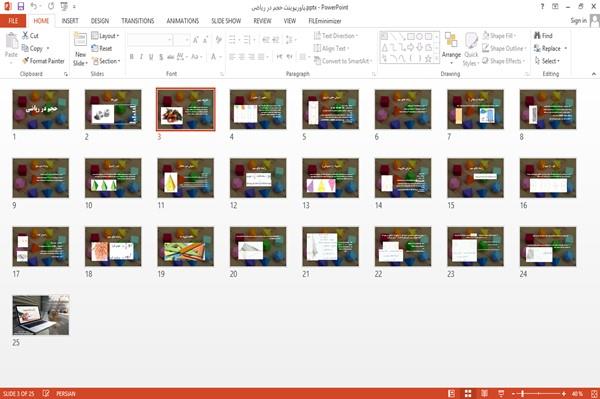Click the 40% zoom level text
Viewport: 600px width, 399px height.
(x=577, y=393)
